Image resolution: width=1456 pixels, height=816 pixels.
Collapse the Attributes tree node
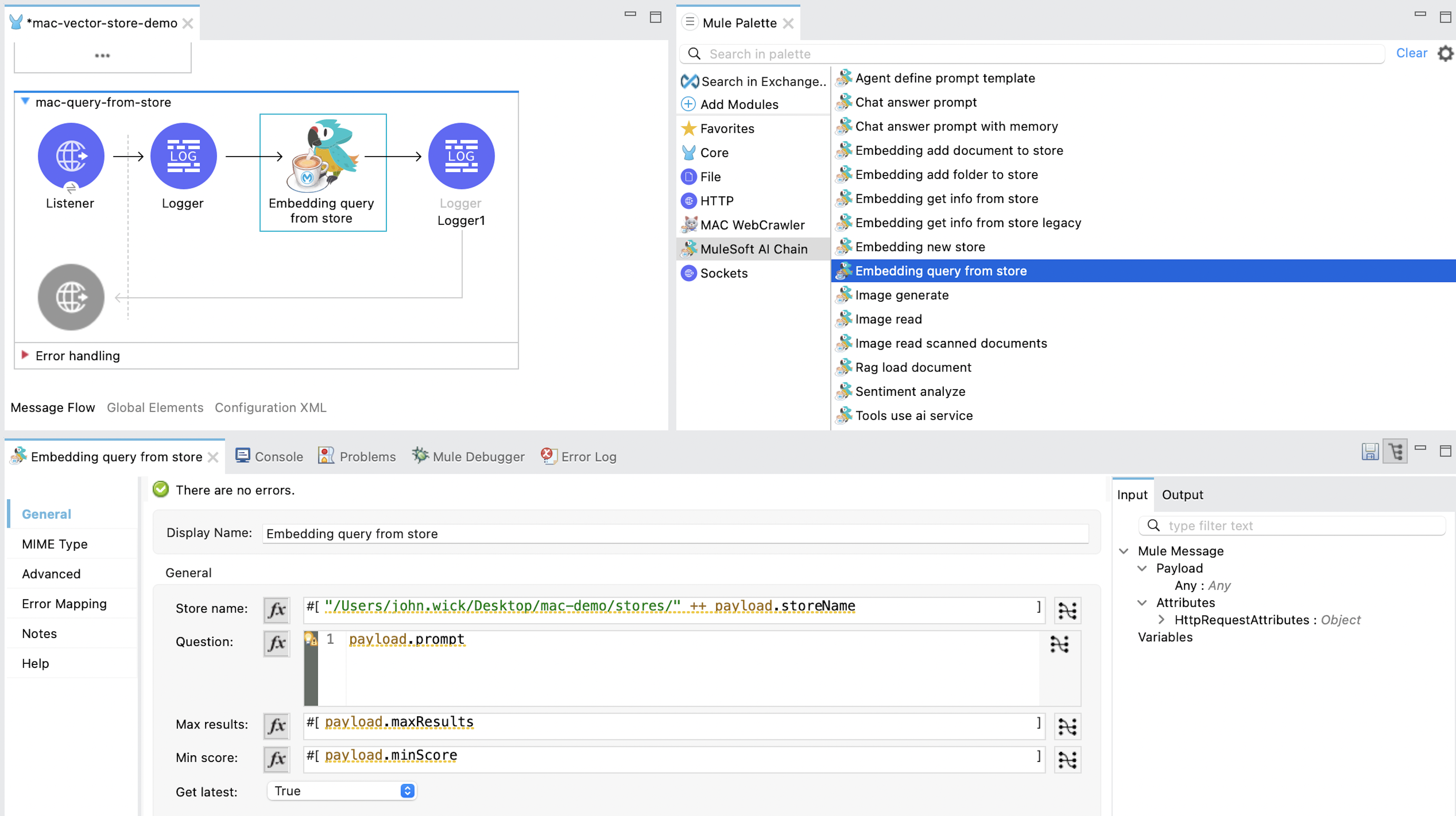point(1142,603)
